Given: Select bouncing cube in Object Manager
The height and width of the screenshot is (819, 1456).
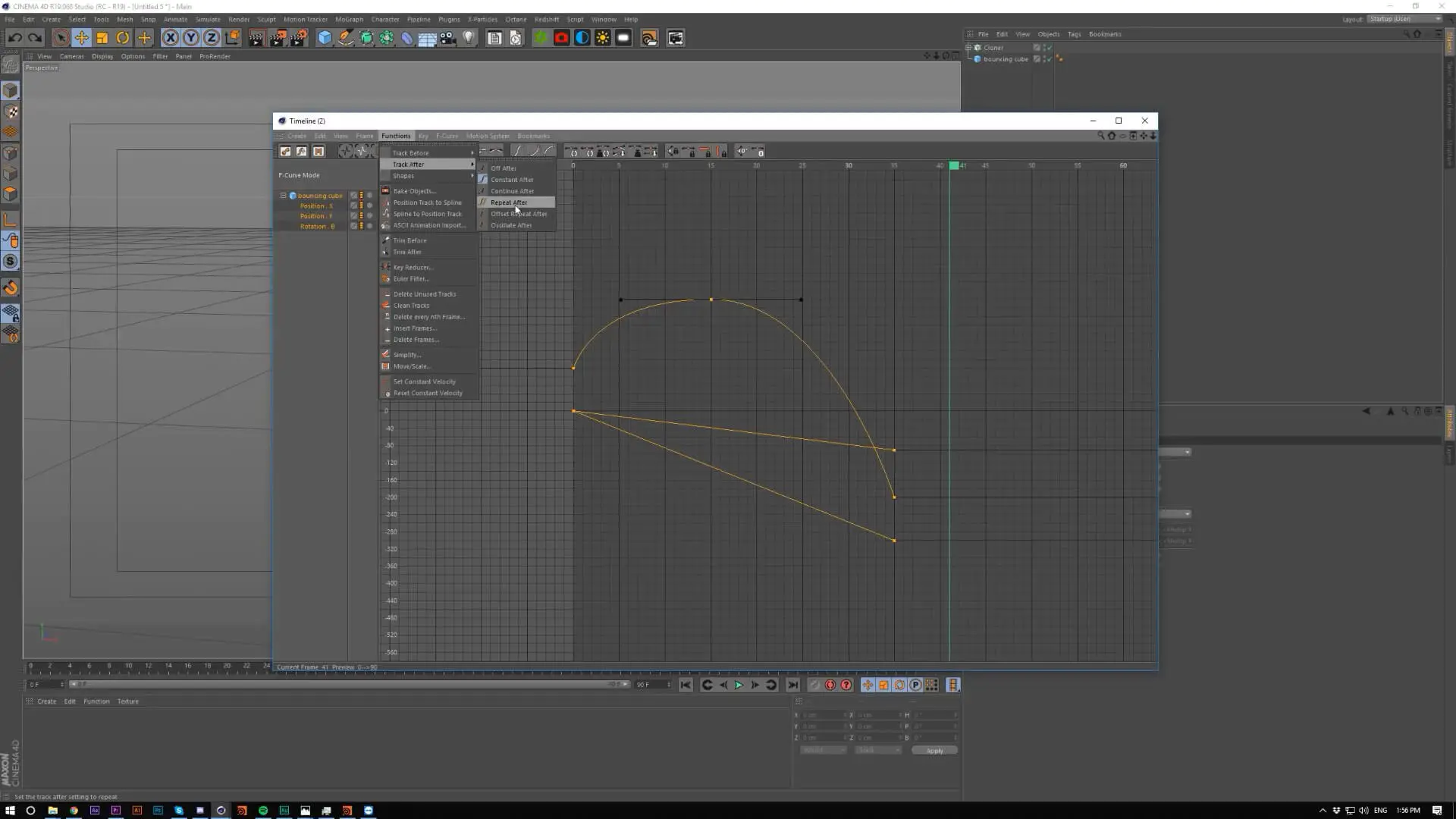Looking at the screenshot, I should (x=1006, y=59).
